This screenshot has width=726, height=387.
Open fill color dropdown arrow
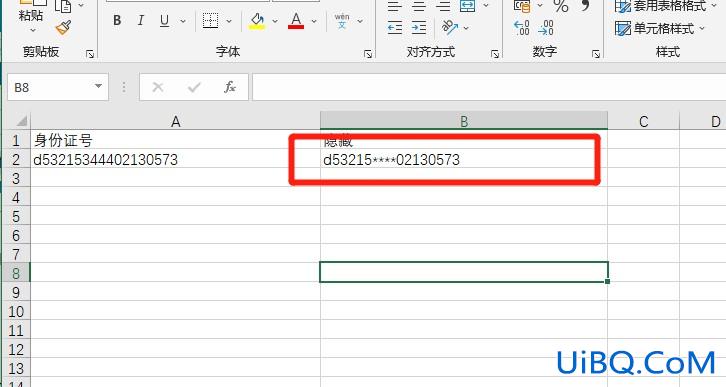pyautogui.click(x=275, y=21)
